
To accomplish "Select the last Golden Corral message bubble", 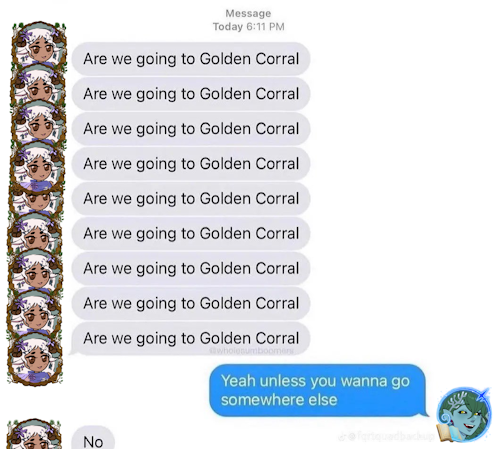I will 190,338.
